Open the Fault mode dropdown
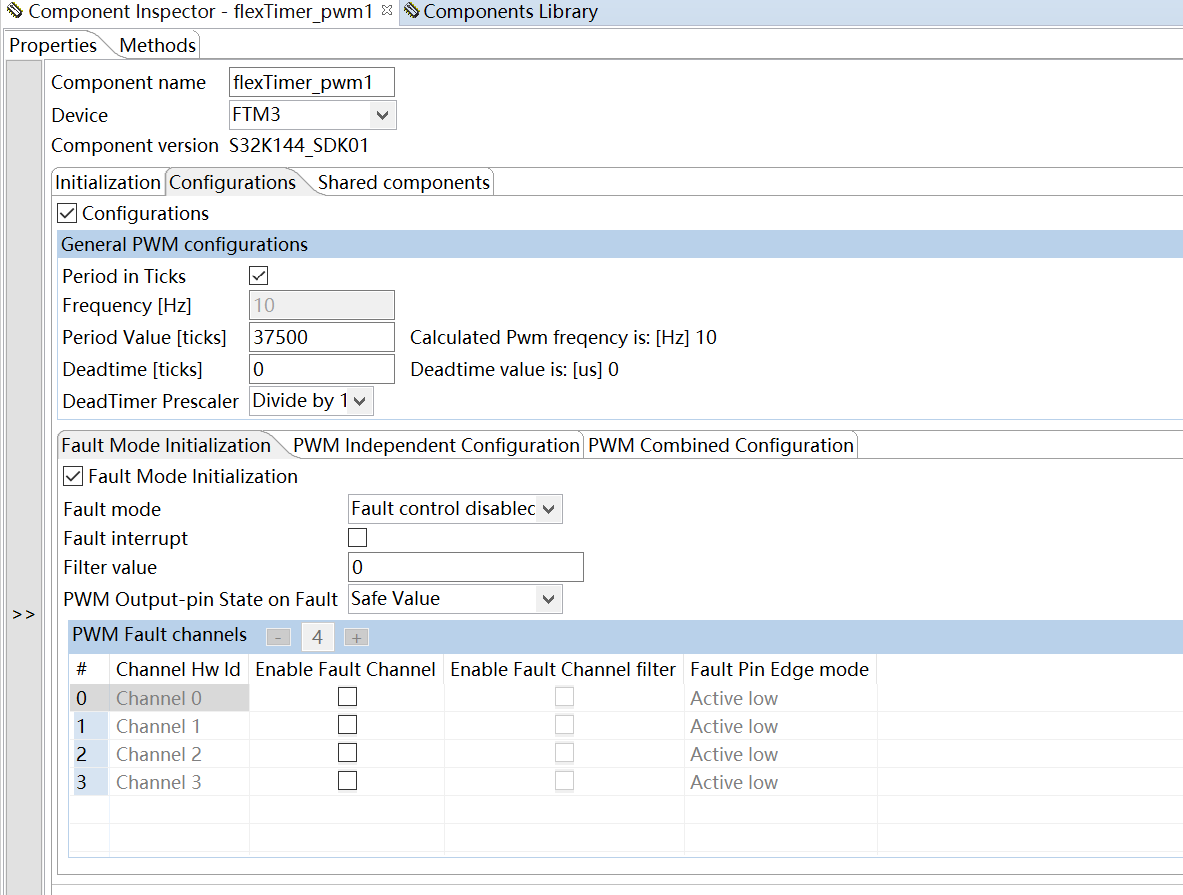Screen dimensions: 1183x895 point(455,509)
